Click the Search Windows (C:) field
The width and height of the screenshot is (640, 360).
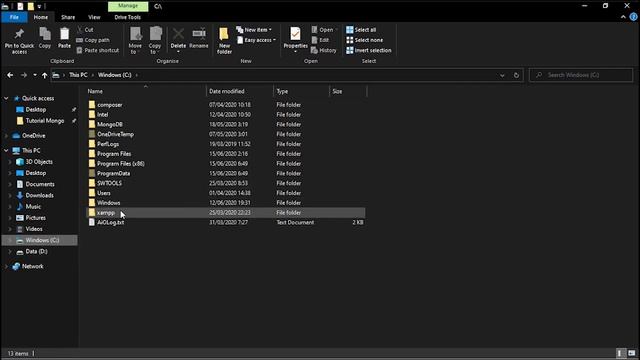[581, 75]
